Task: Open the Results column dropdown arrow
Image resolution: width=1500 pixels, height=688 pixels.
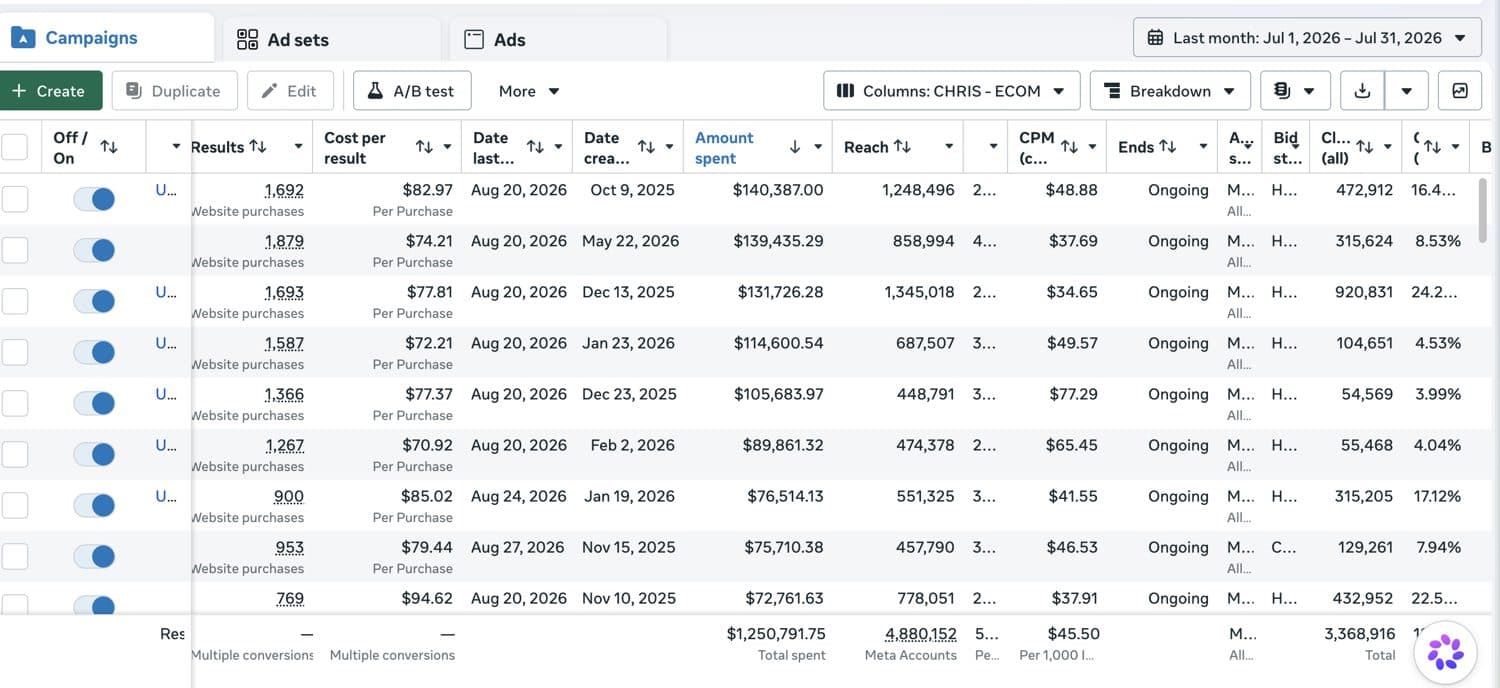Action: 298,147
